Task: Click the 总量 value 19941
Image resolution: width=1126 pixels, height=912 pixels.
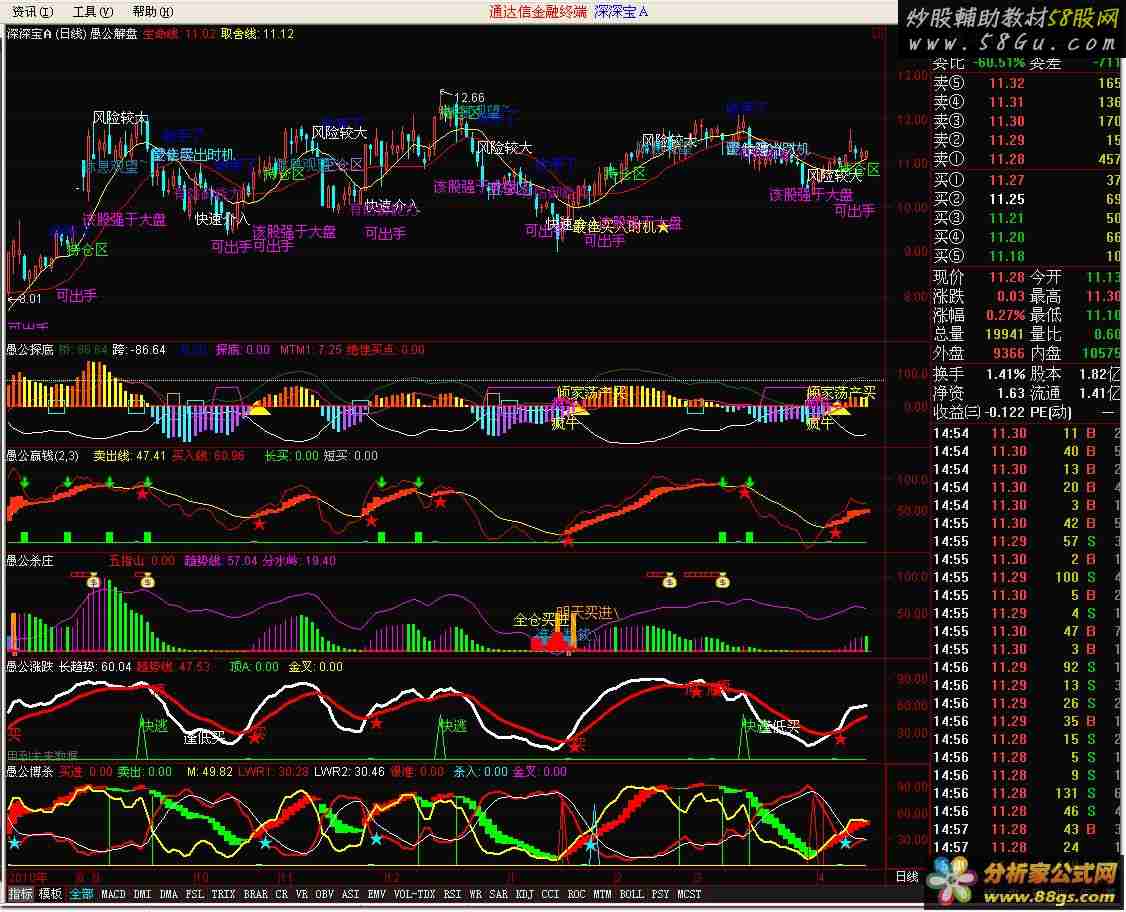Action: 1005,334
